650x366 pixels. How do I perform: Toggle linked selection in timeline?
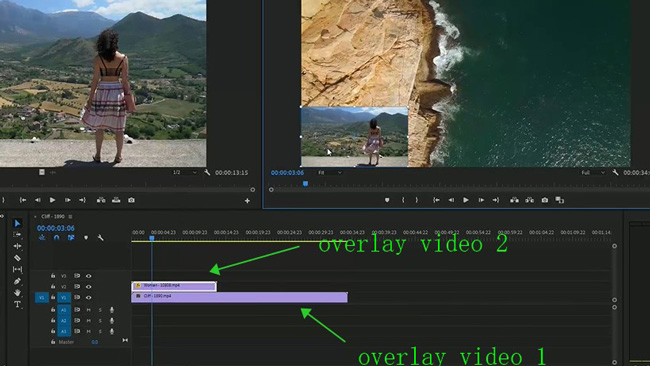click(71, 238)
